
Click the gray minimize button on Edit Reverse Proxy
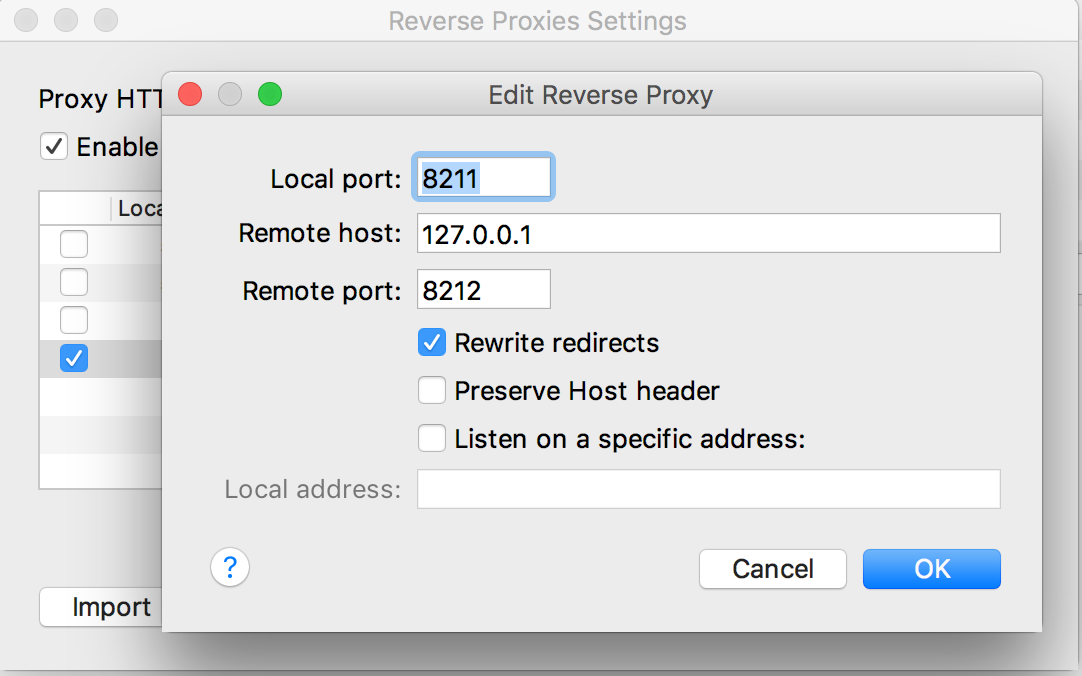coord(230,95)
